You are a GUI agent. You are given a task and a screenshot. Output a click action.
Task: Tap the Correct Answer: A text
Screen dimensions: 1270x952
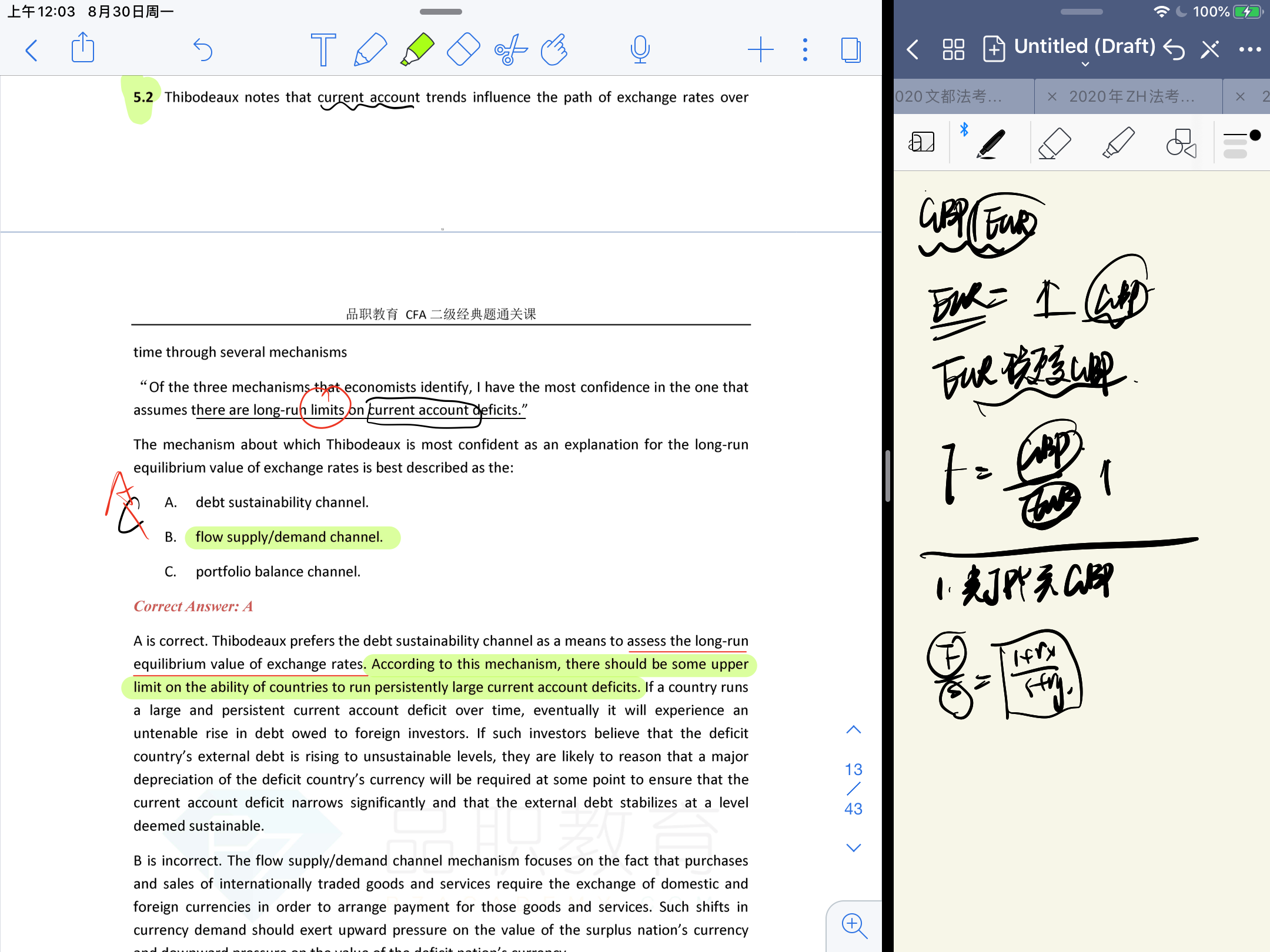[193, 606]
